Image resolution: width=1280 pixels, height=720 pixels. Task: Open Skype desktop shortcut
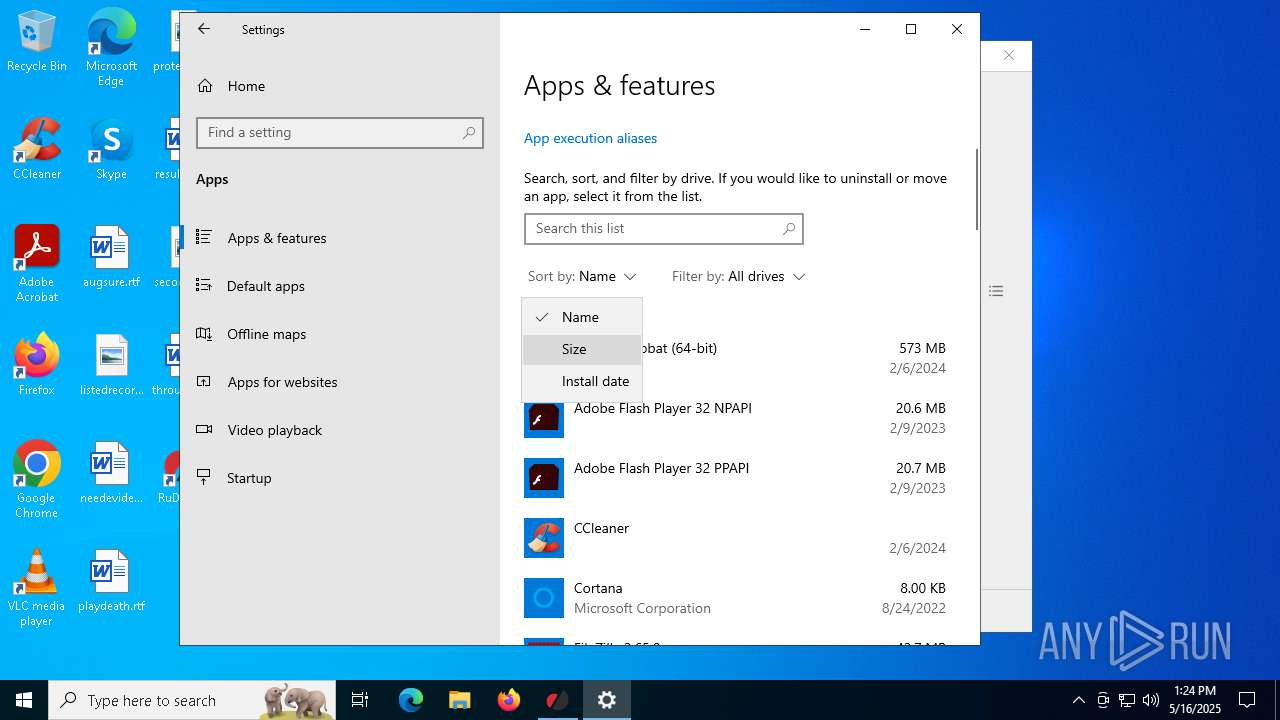pos(111,149)
